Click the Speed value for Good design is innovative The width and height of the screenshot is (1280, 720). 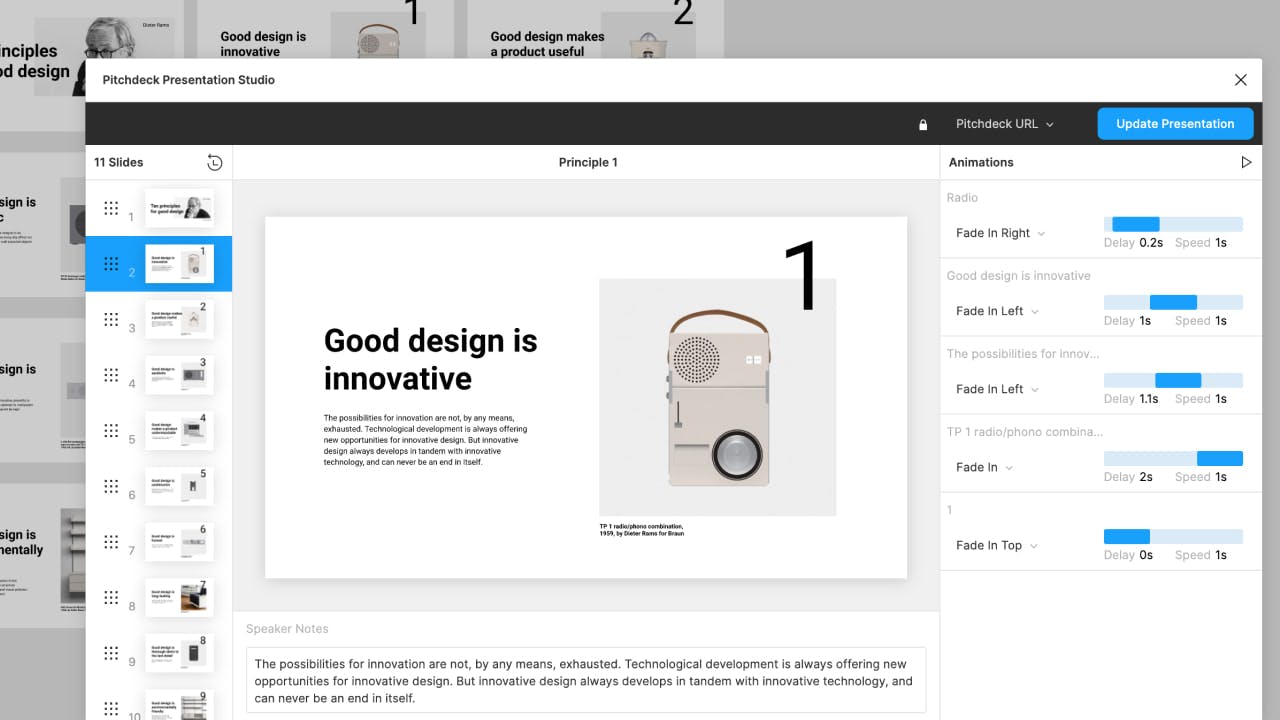coord(1220,321)
